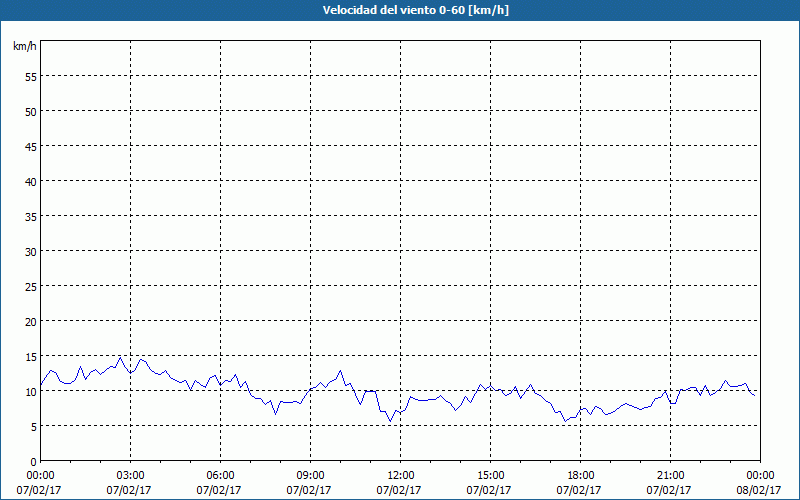
Task: Click the '12:00' time axis label
Action: [x=401, y=476]
